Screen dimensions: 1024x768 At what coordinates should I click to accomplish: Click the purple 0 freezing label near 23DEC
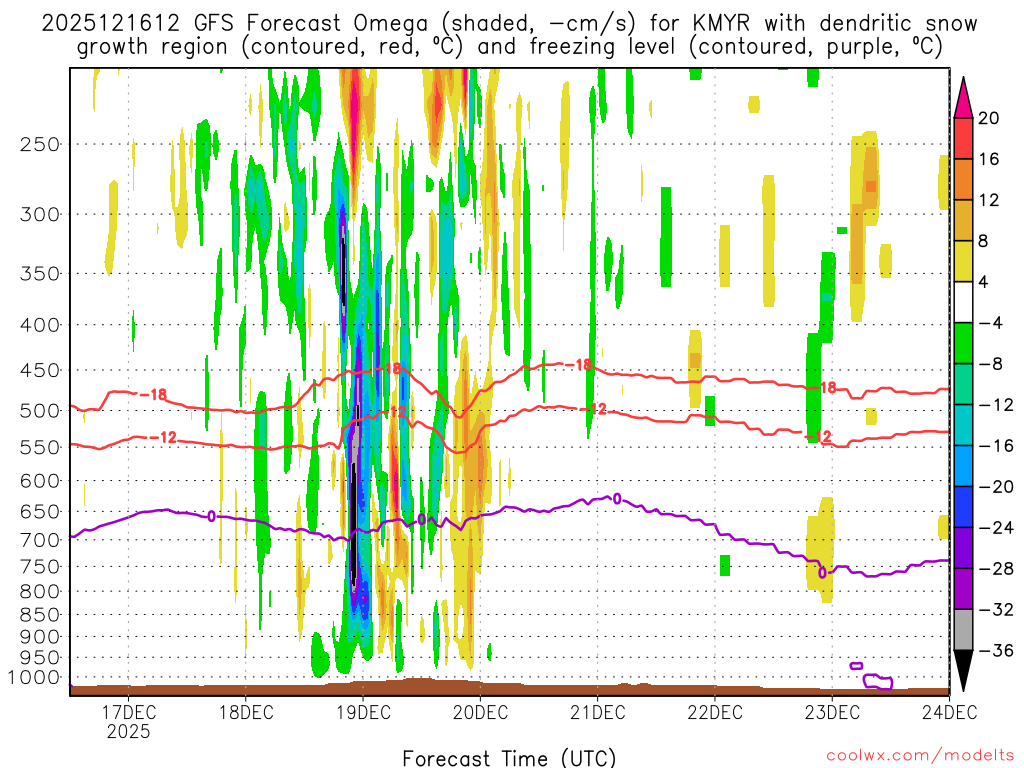[822, 573]
